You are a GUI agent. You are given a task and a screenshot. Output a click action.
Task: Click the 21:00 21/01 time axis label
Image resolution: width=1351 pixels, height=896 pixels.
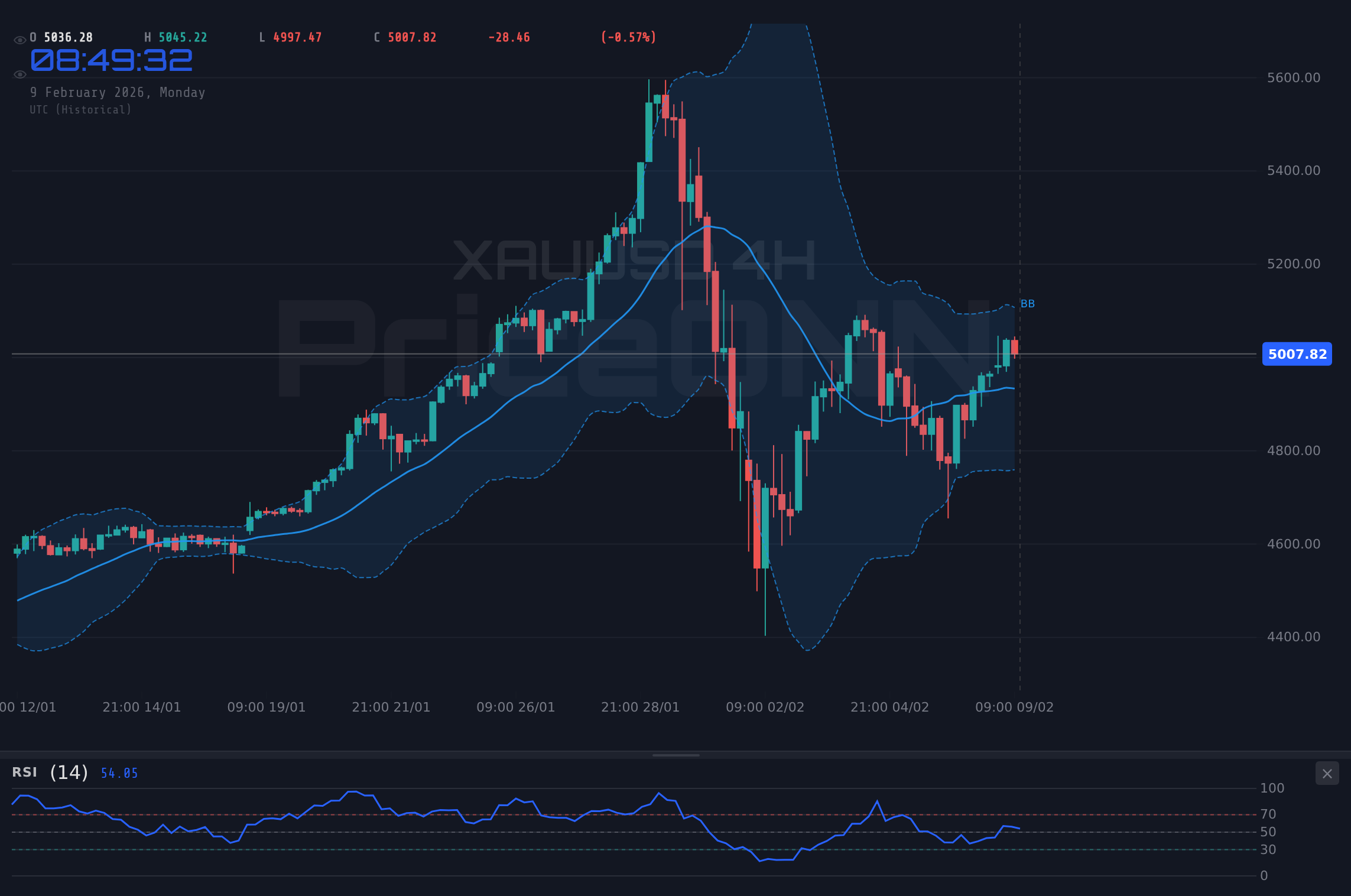(x=391, y=707)
